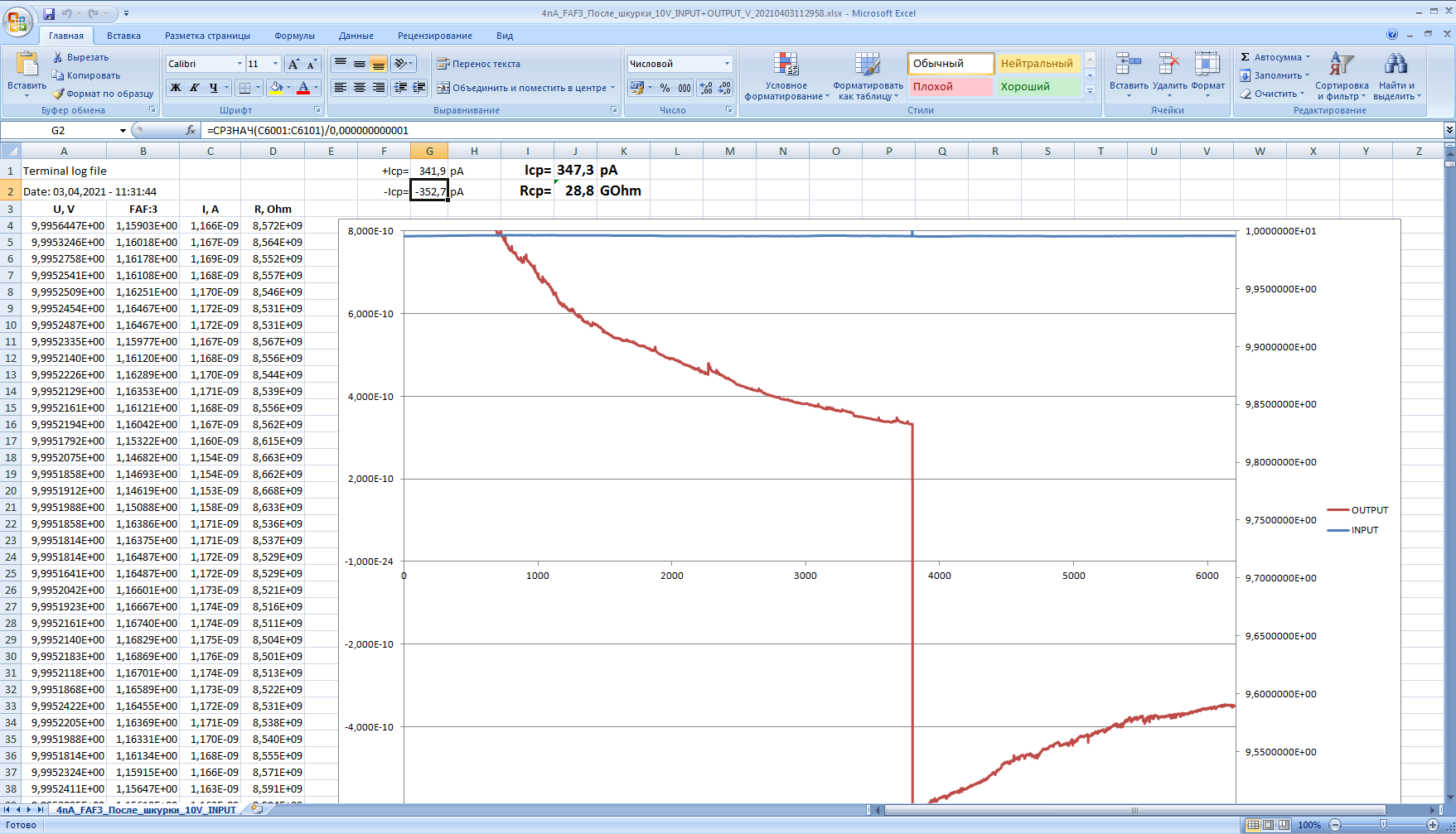Decrease font size with the small A button
Image resolution: width=1456 pixels, height=834 pixels.
[312, 64]
